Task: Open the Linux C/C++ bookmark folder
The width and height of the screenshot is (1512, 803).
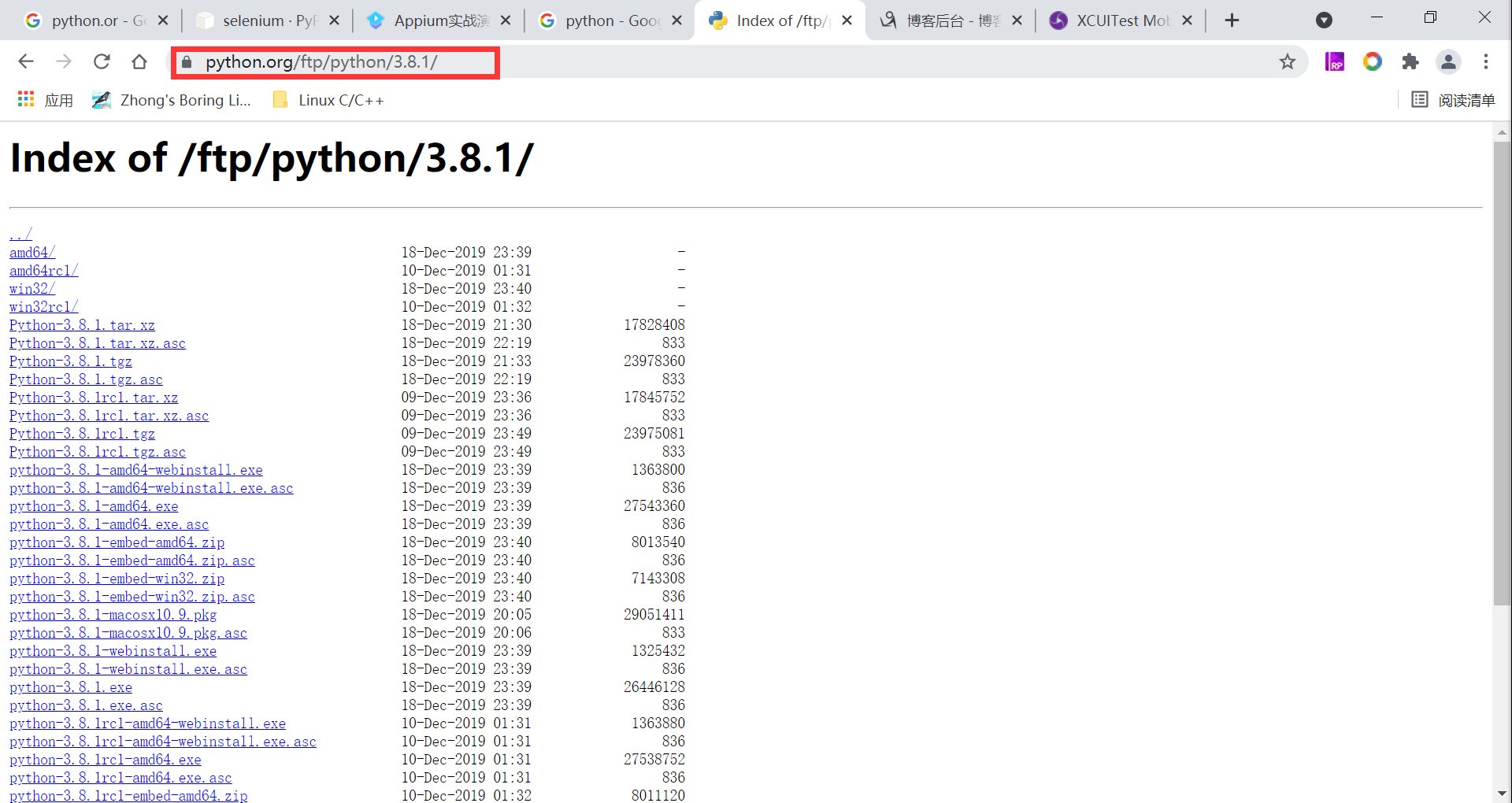Action: (328, 100)
